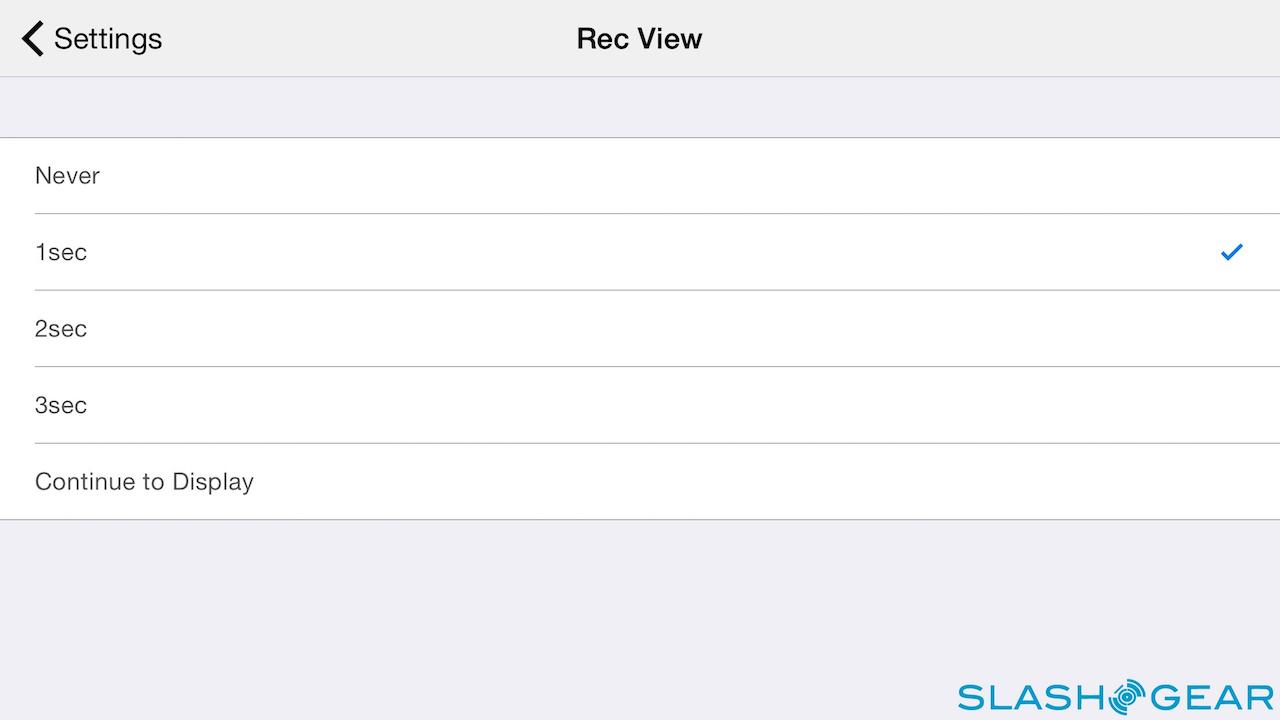Pick the 3sec option
The height and width of the screenshot is (720, 1280).
[x=640, y=405]
